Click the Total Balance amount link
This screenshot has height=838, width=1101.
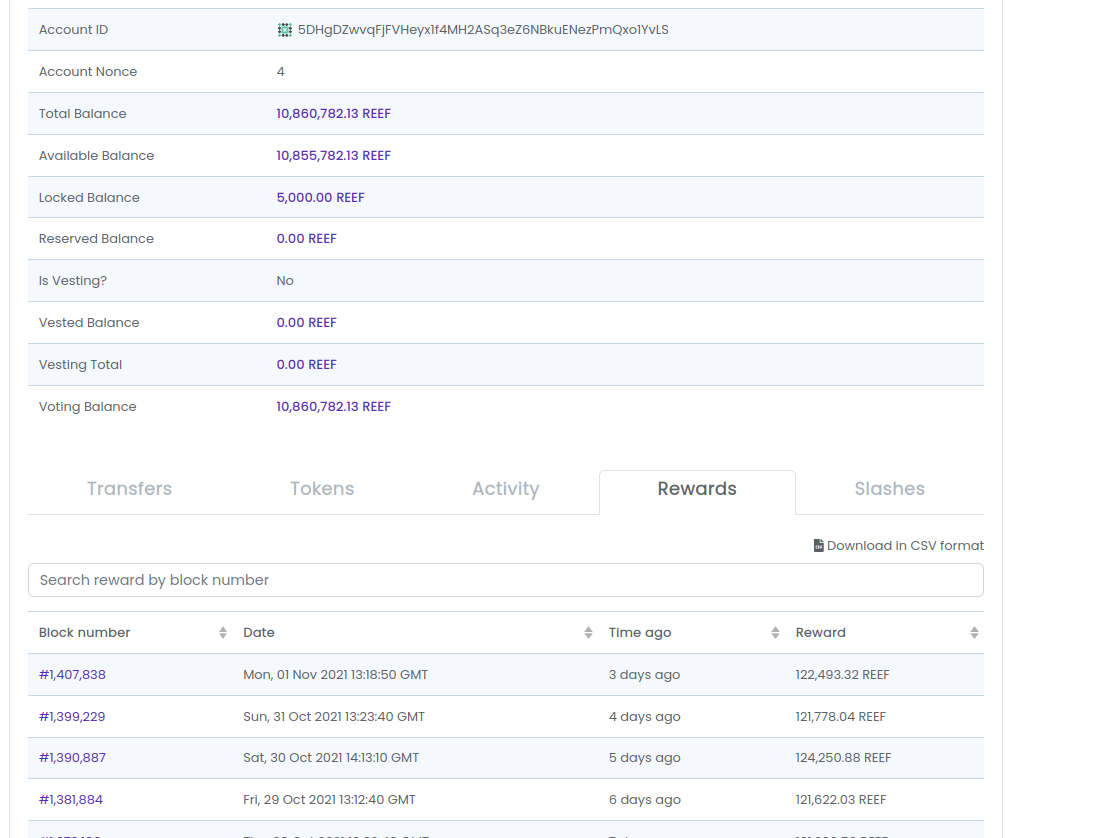[333, 113]
